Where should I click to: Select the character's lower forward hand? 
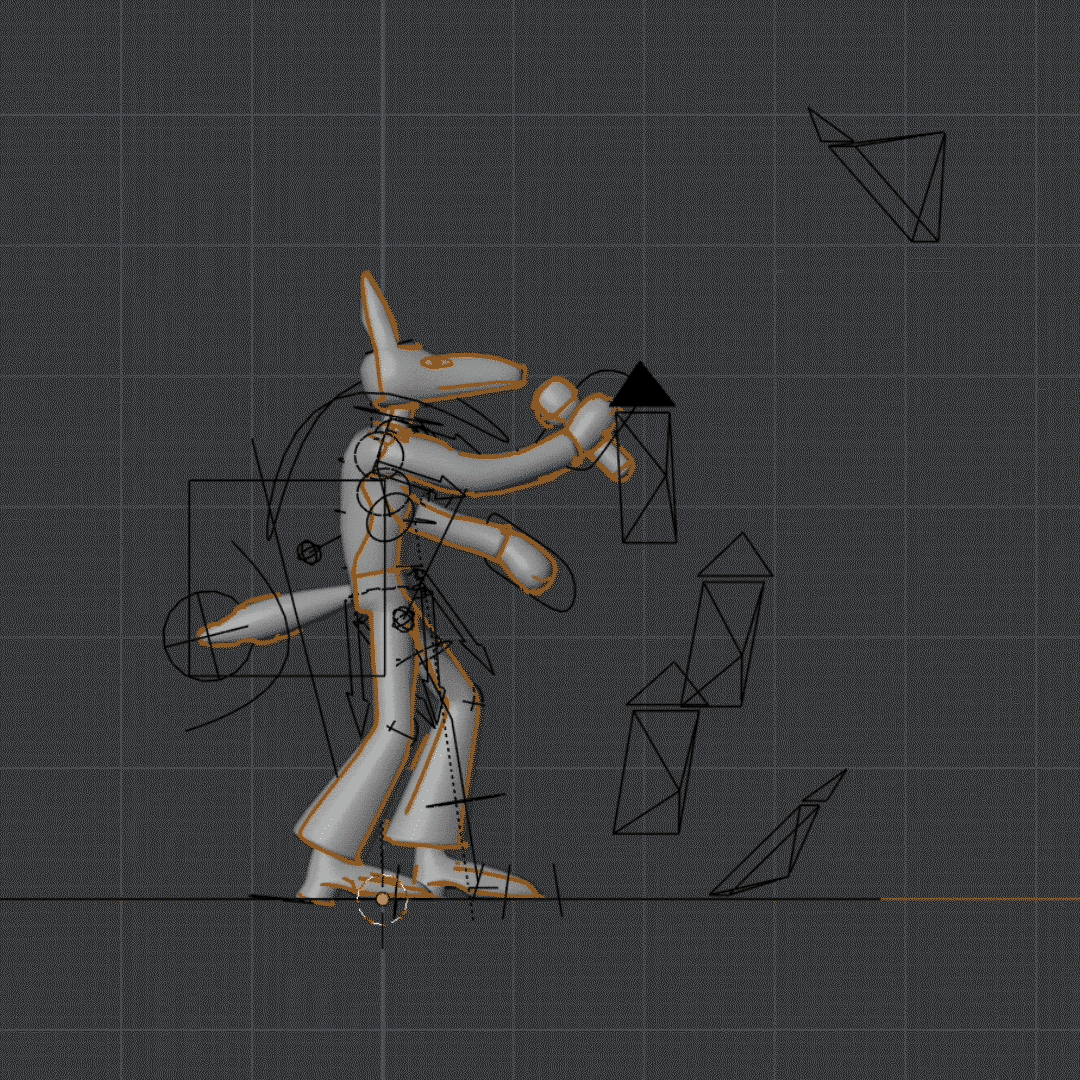tap(527, 563)
